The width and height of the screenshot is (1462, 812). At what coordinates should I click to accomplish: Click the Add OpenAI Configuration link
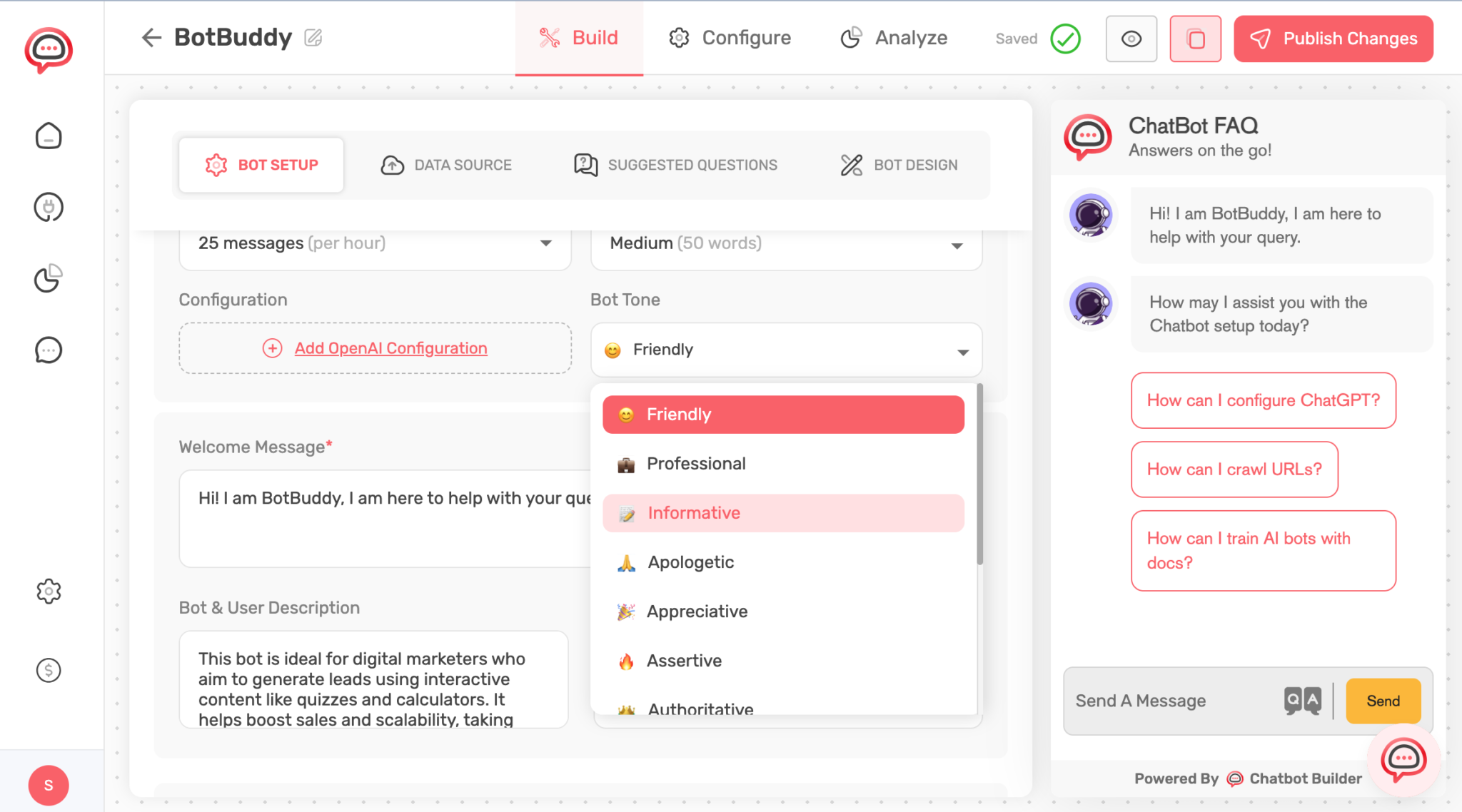coord(390,348)
